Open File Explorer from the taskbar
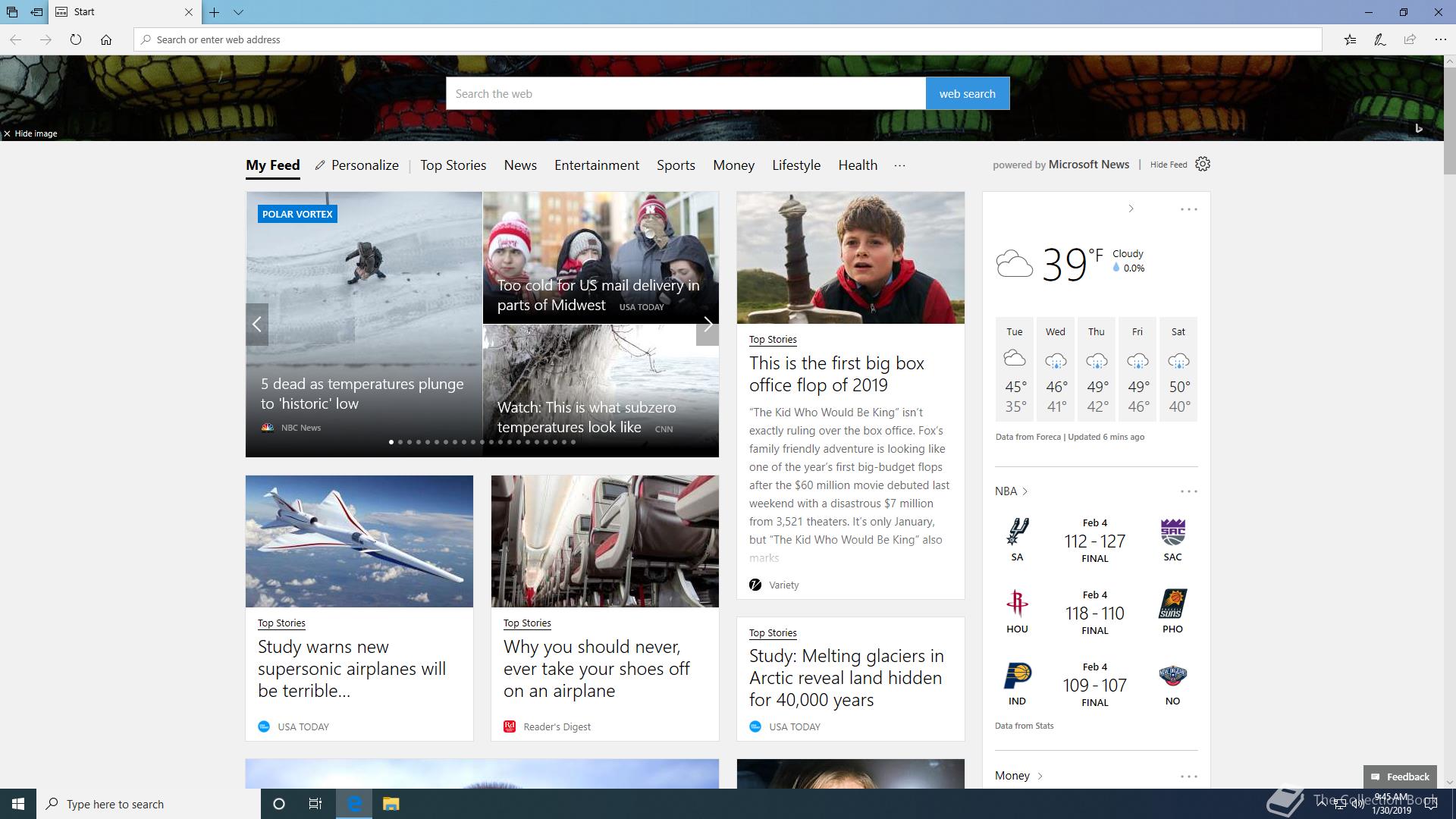1456x819 pixels. [391, 804]
